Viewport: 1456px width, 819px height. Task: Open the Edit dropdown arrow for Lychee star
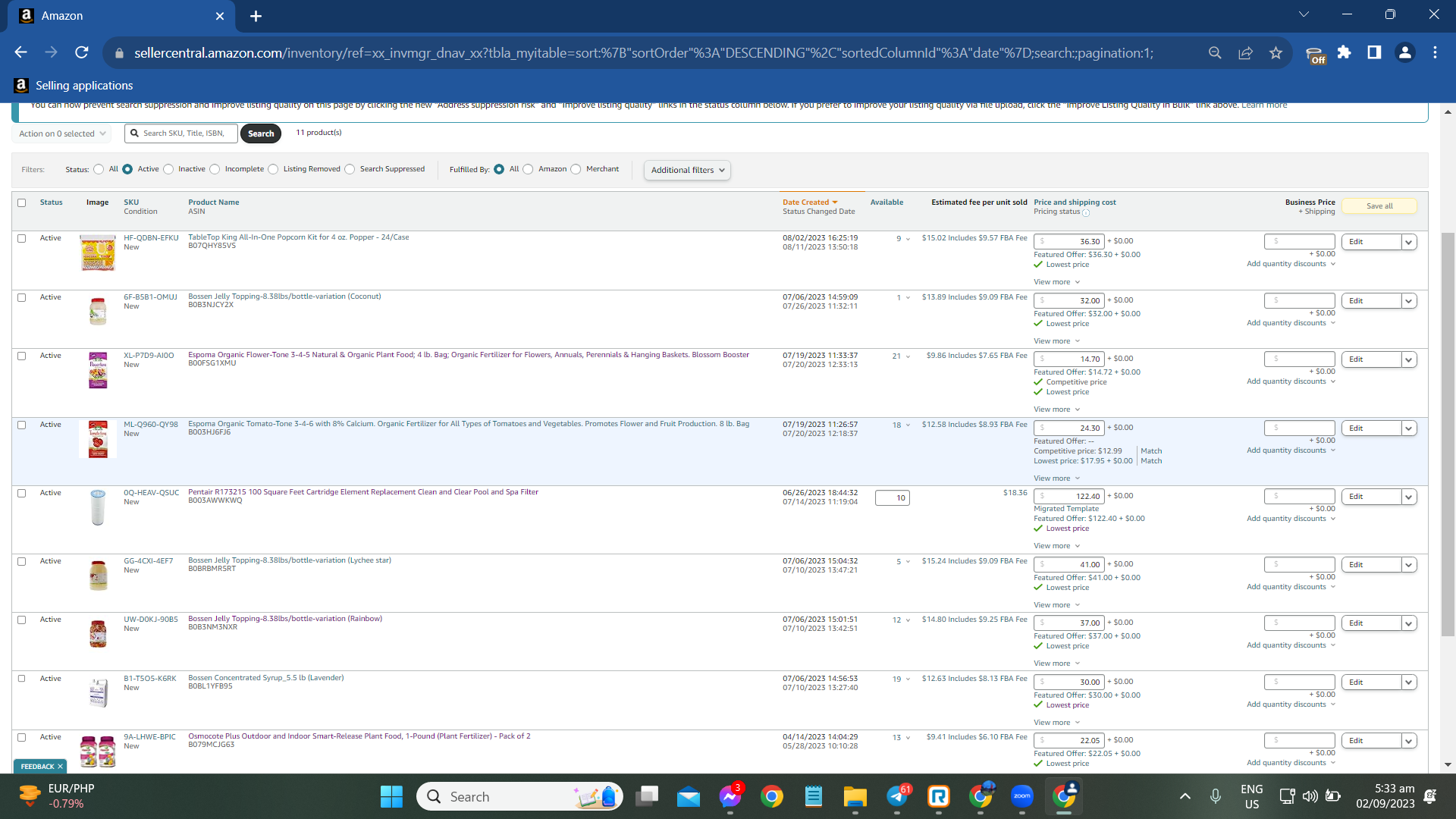point(1409,565)
